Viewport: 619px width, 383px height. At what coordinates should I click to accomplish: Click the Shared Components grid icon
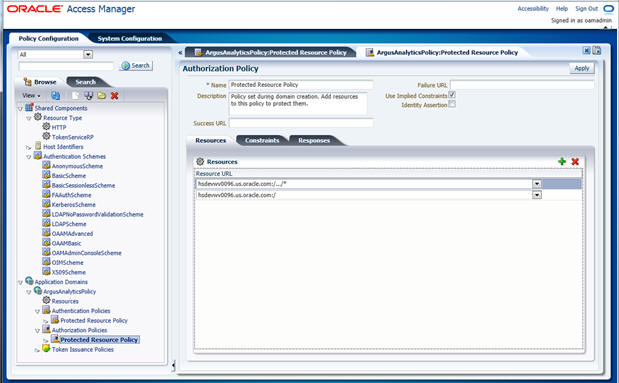pyautogui.click(x=29, y=107)
